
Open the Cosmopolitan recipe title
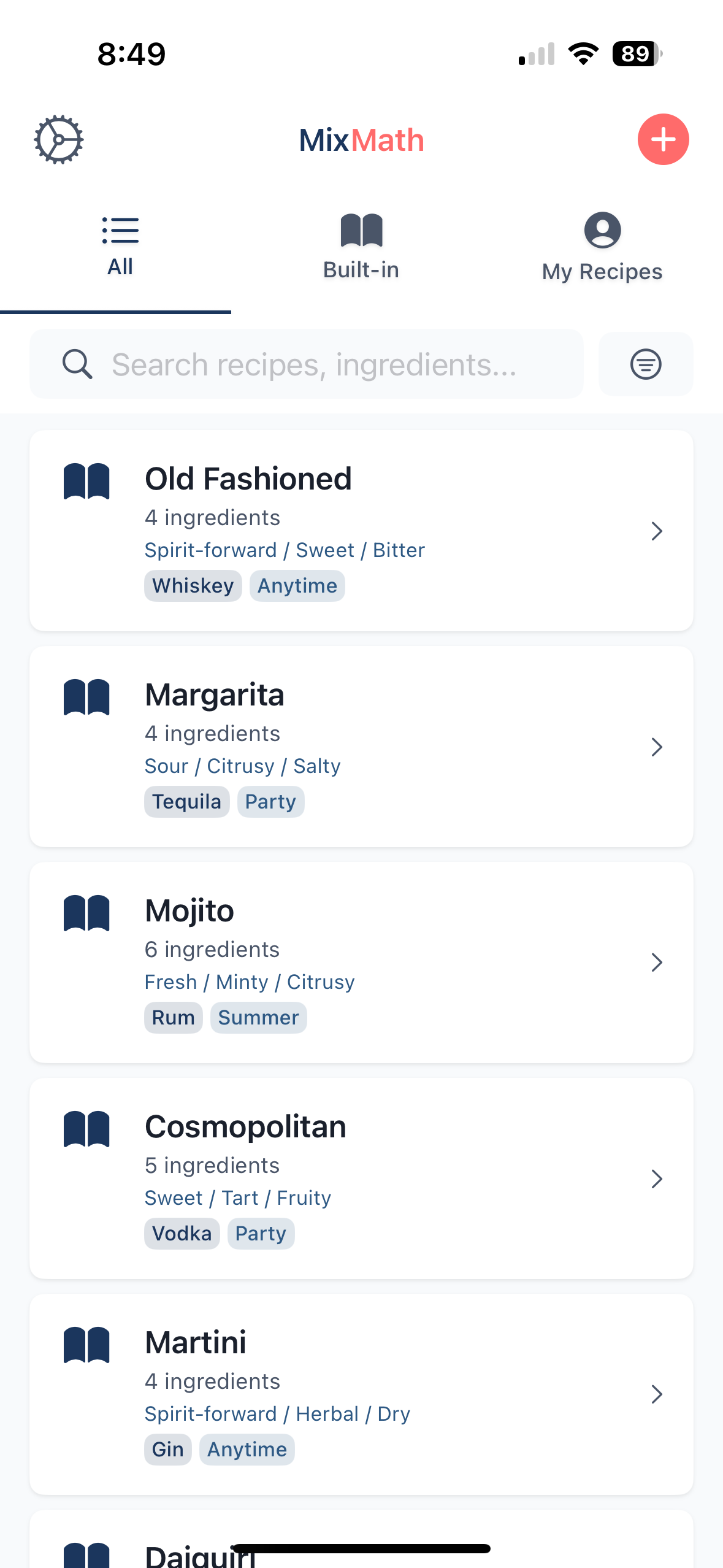[x=245, y=1127]
